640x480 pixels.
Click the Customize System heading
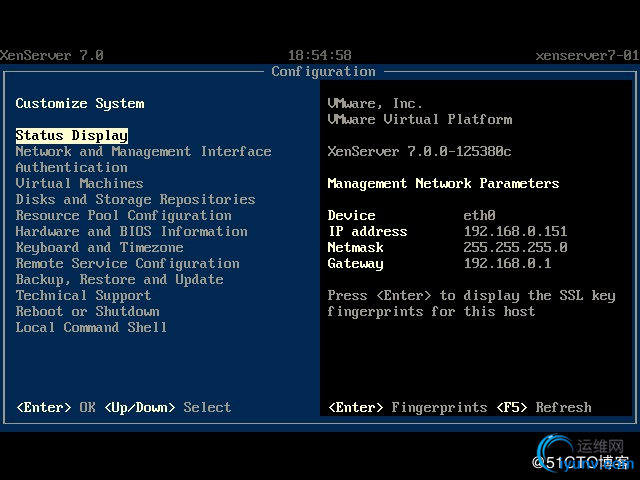[x=80, y=104]
